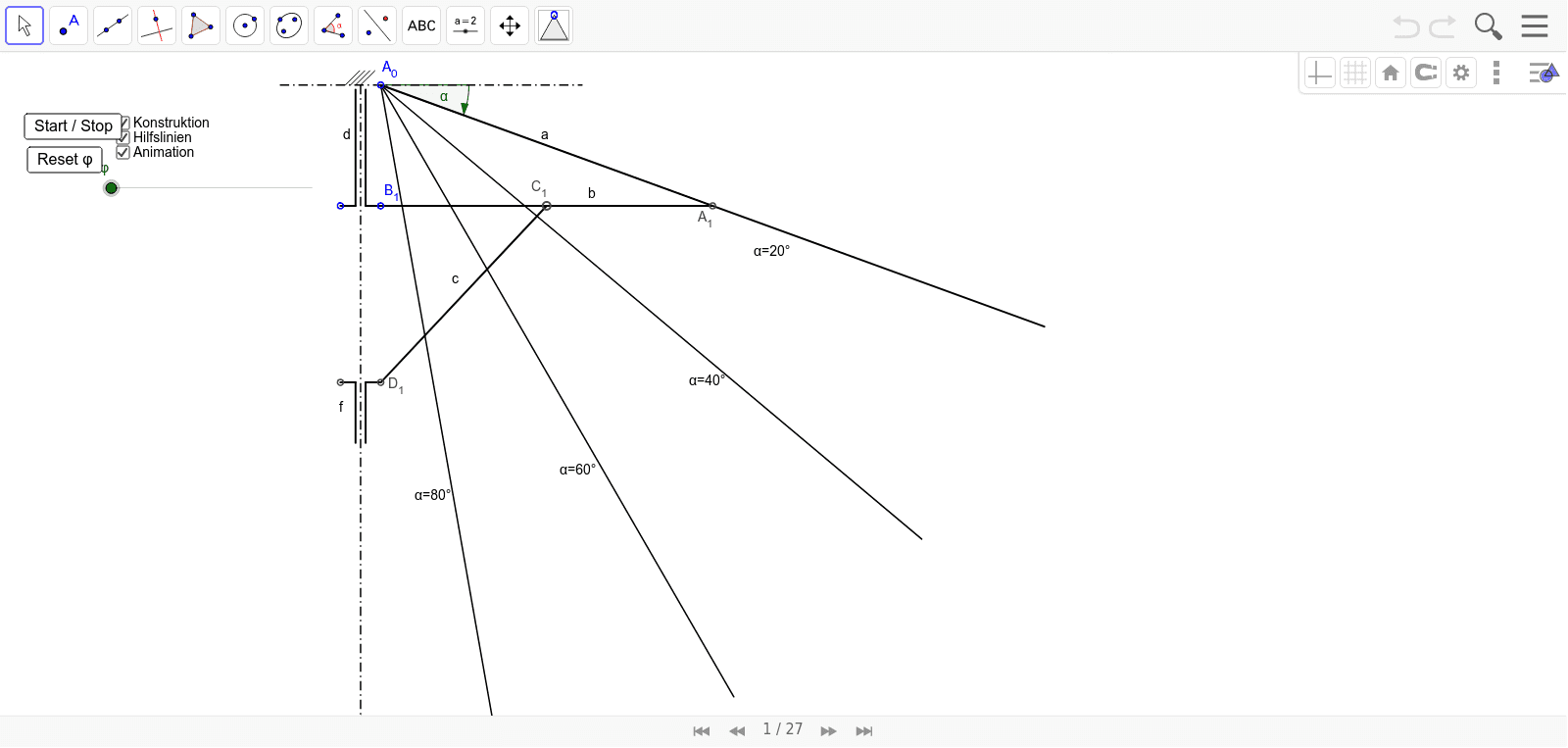Screen dimensions: 1568x748
Task: Open the search magnifier
Action: (x=1489, y=26)
